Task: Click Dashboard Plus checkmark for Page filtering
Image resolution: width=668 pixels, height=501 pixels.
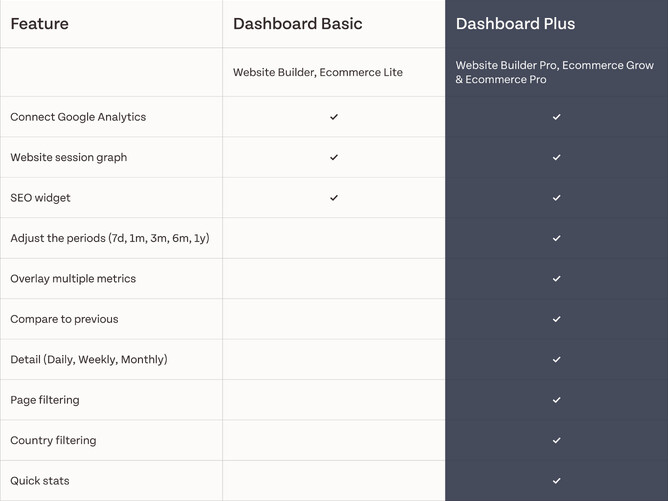Action: click(x=557, y=400)
